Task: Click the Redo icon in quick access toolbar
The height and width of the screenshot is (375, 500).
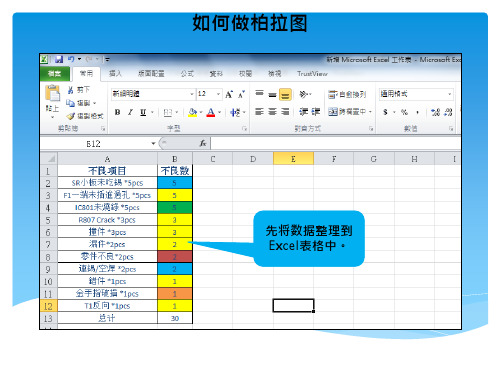Action: pyautogui.click(x=89, y=59)
